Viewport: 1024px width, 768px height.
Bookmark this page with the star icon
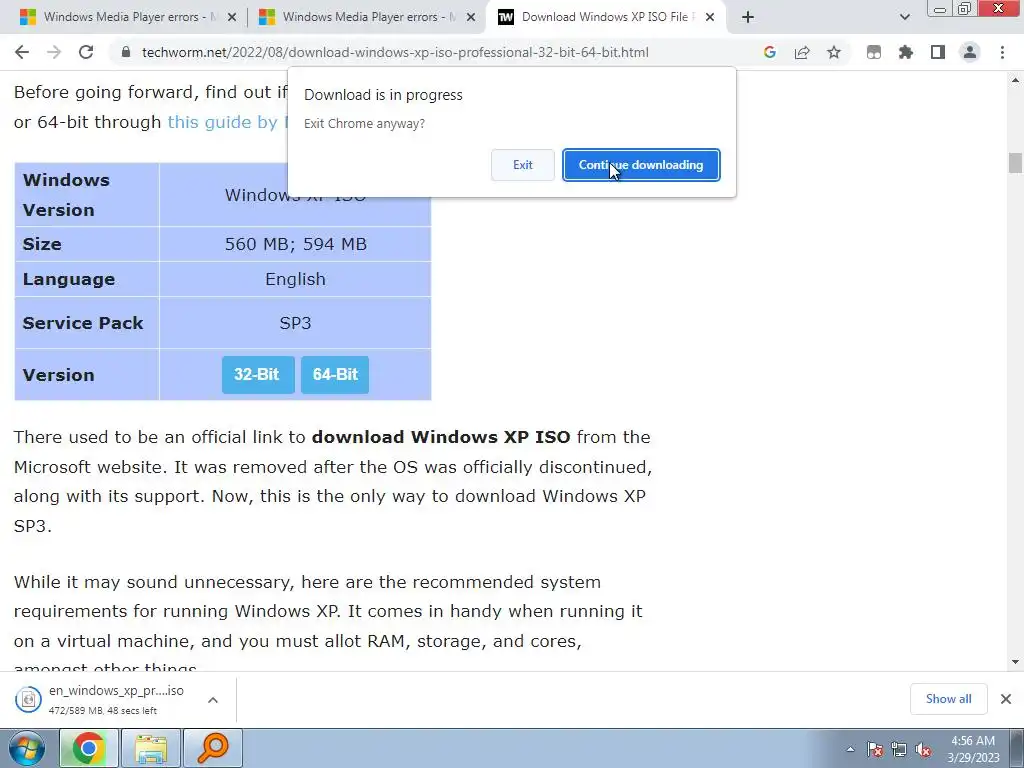click(834, 52)
